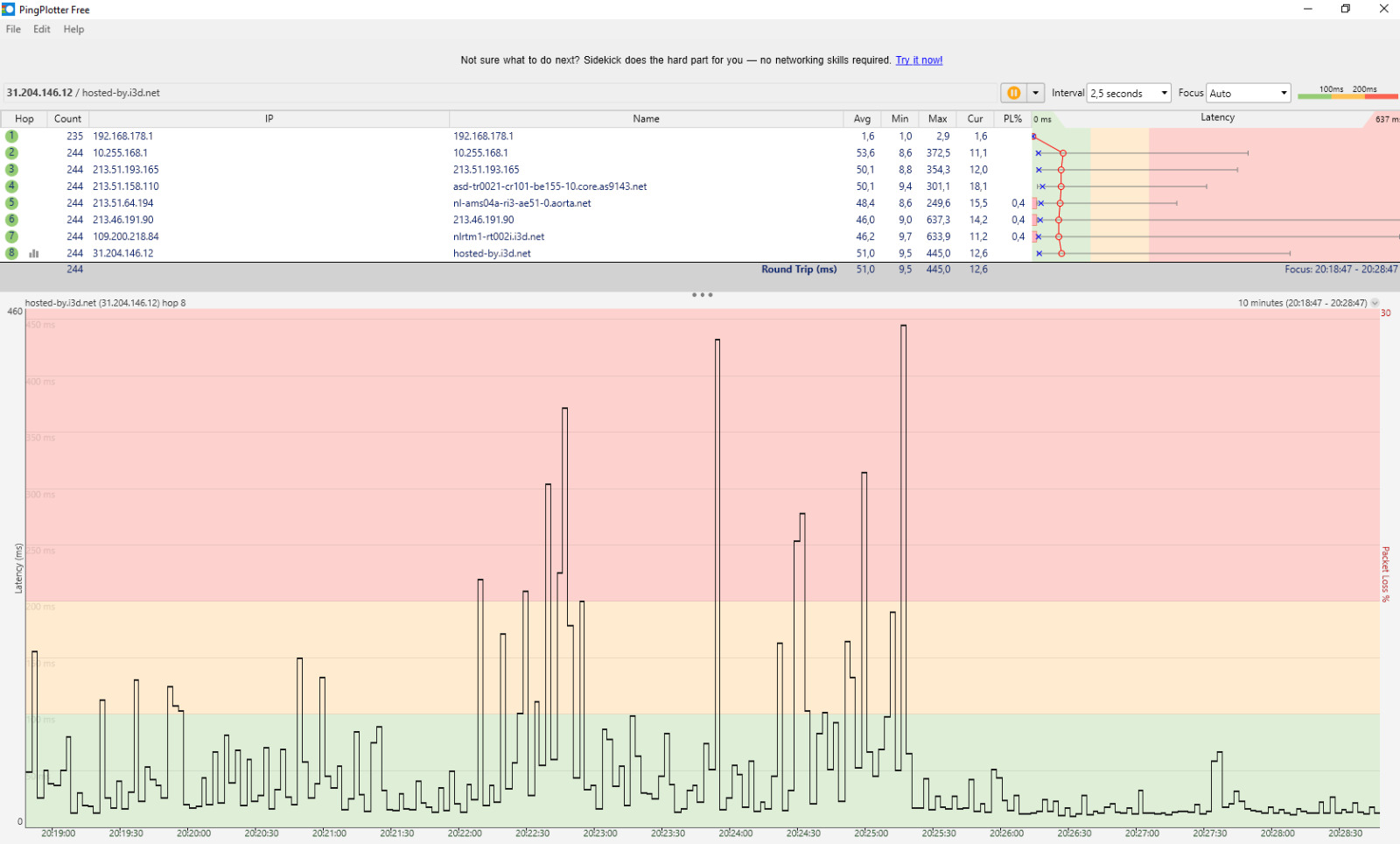
Task: Click Max value 637,3 for hop 6
Action: pyautogui.click(x=938, y=220)
